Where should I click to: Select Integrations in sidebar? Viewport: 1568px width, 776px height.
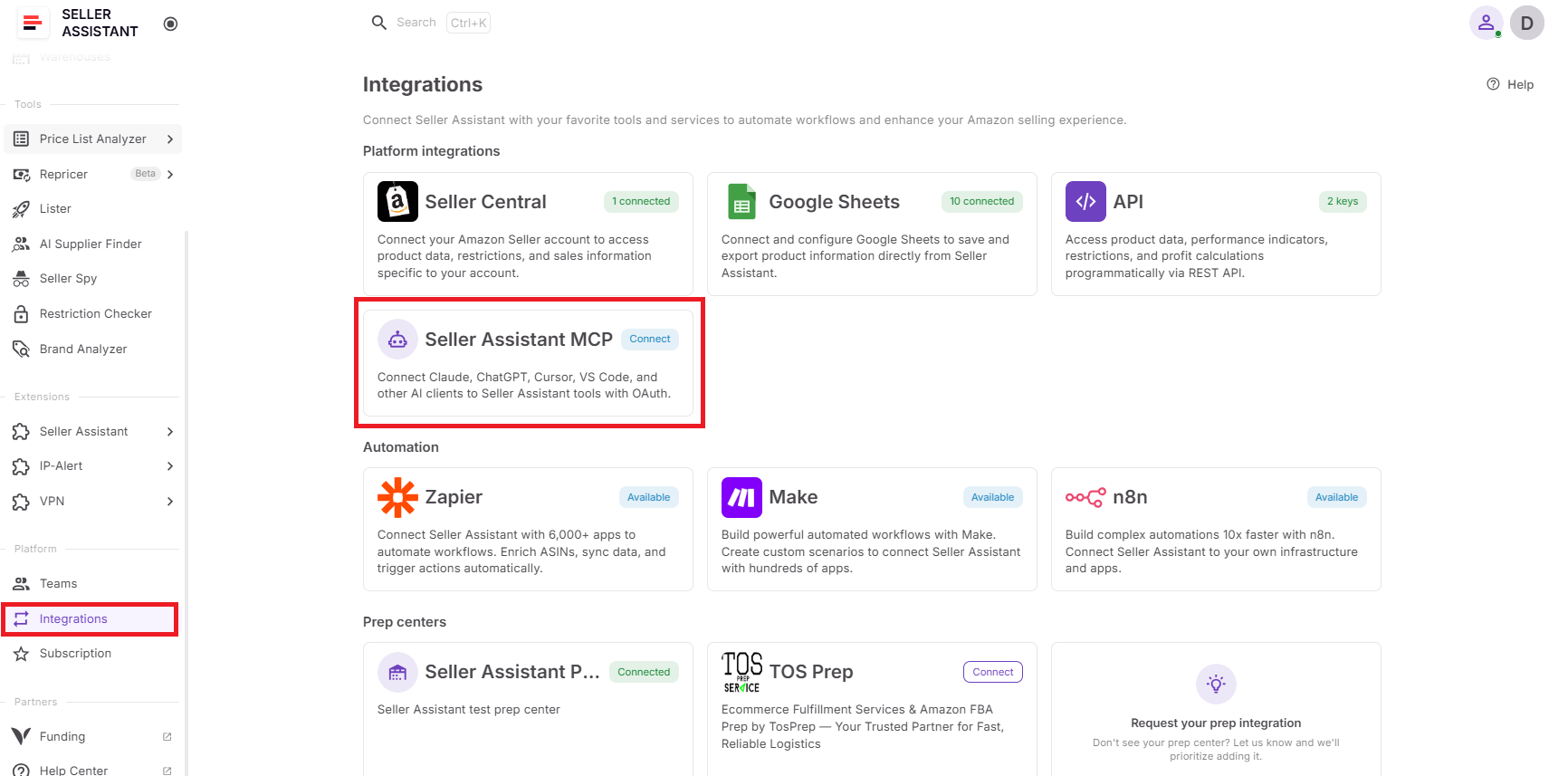click(x=90, y=619)
